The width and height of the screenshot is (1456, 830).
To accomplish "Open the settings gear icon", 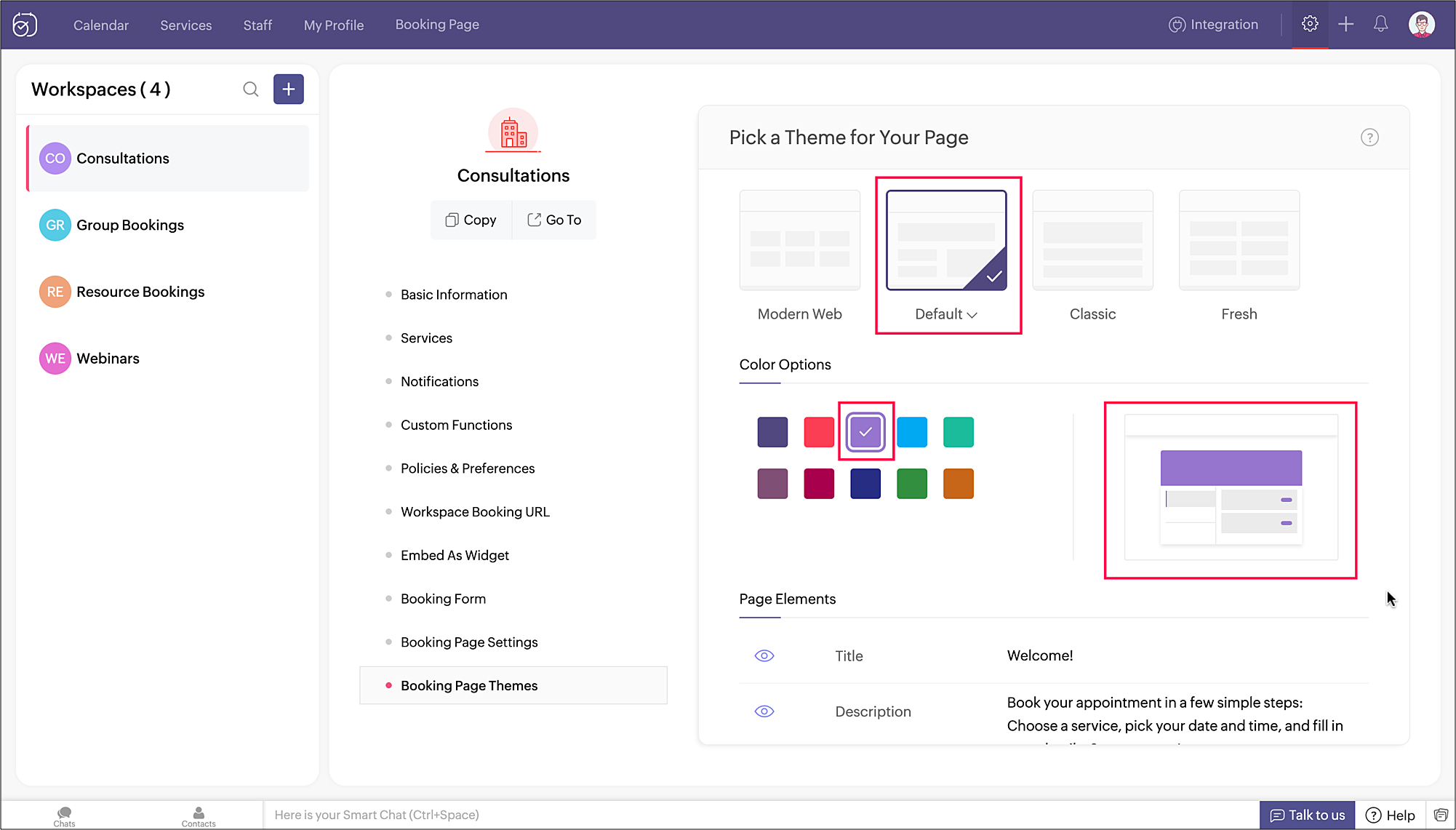I will (x=1310, y=24).
